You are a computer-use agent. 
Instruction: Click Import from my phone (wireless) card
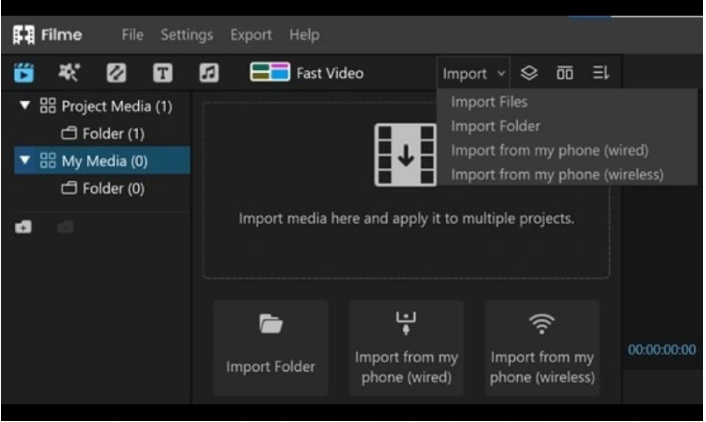pos(542,348)
